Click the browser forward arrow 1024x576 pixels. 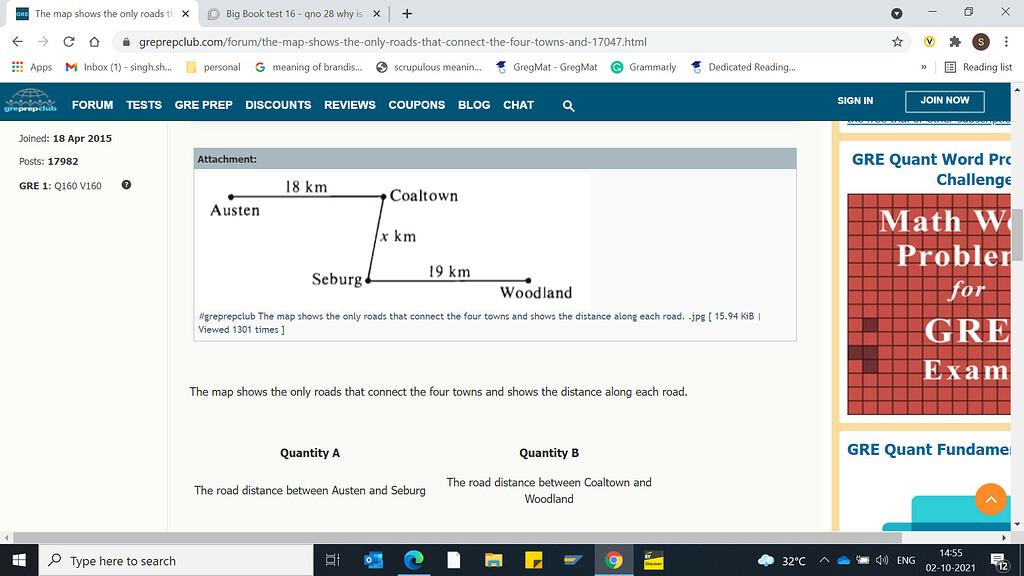(43, 42)
